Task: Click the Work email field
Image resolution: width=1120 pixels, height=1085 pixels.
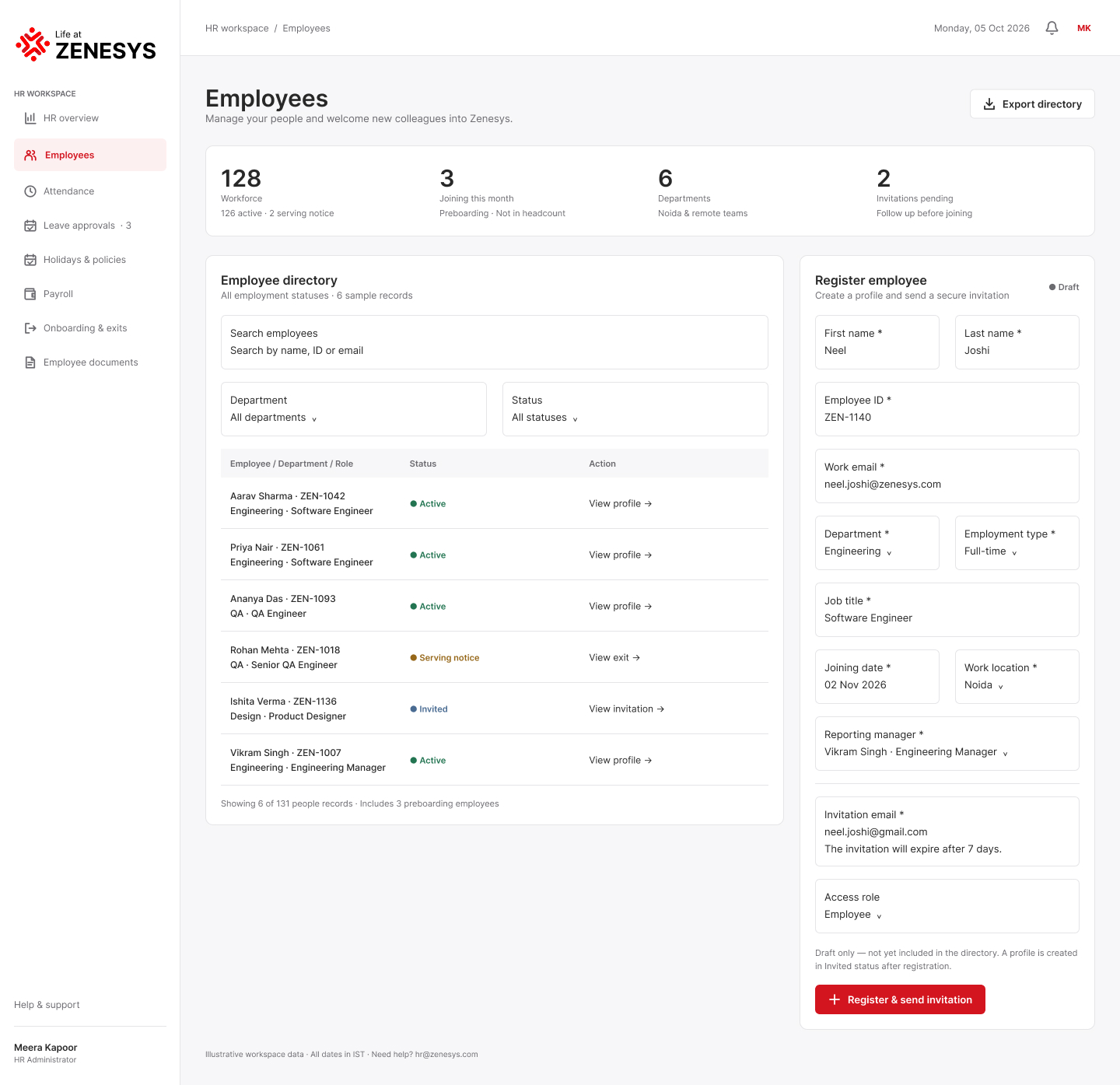Action: pyautogui.click(x=947, y=476)
